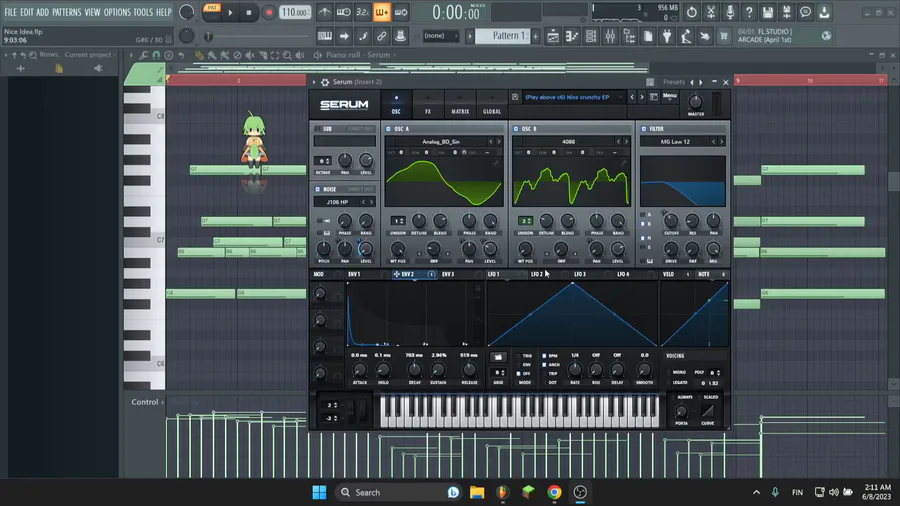Viewport: 900px width, 506px height.
Task: Open Serum's GLOBAL tab
Action: click(492, 104)
